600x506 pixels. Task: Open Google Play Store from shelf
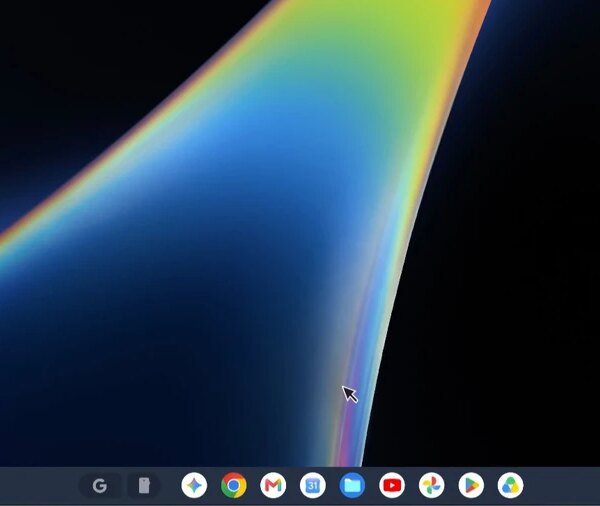point(471,485)
